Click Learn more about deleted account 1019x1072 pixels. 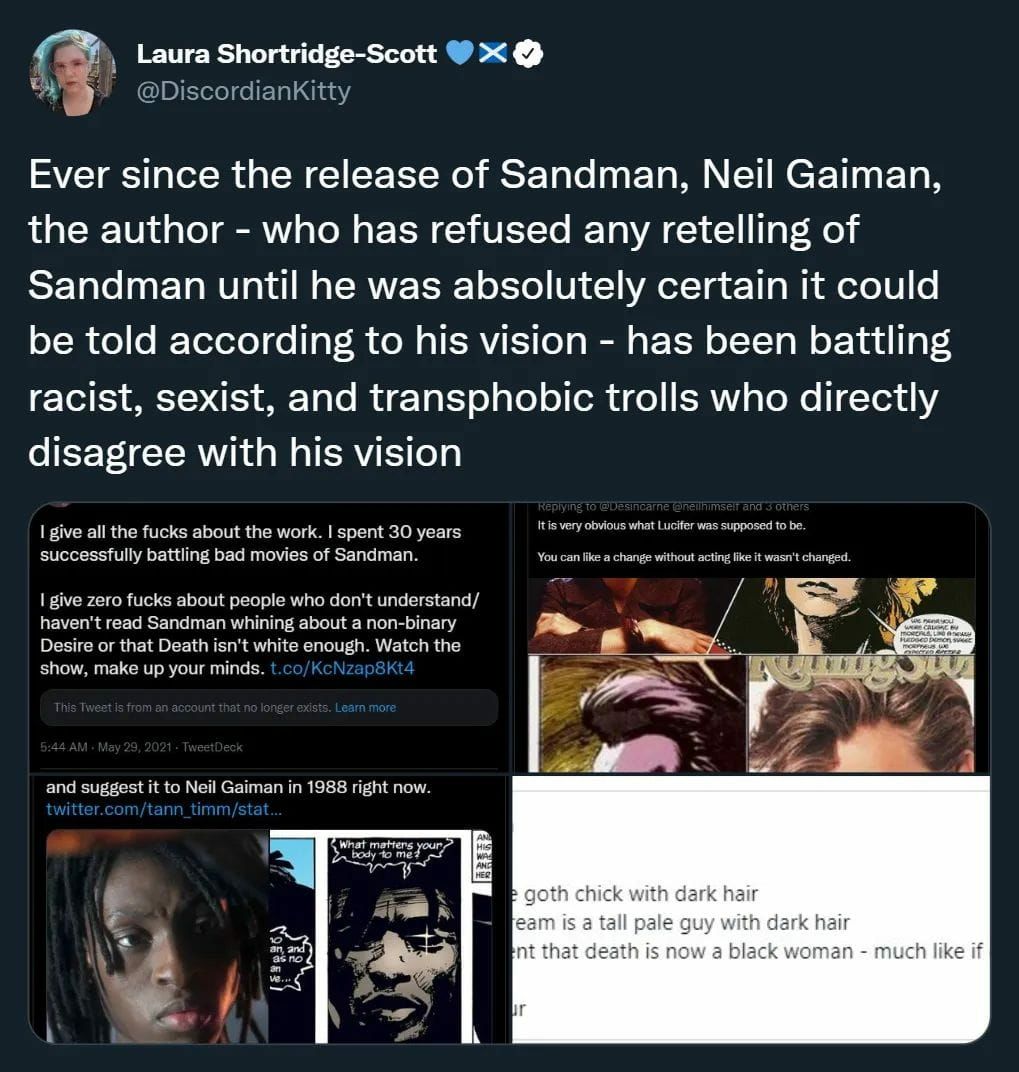pyautogui.click(x=365, y=708)
